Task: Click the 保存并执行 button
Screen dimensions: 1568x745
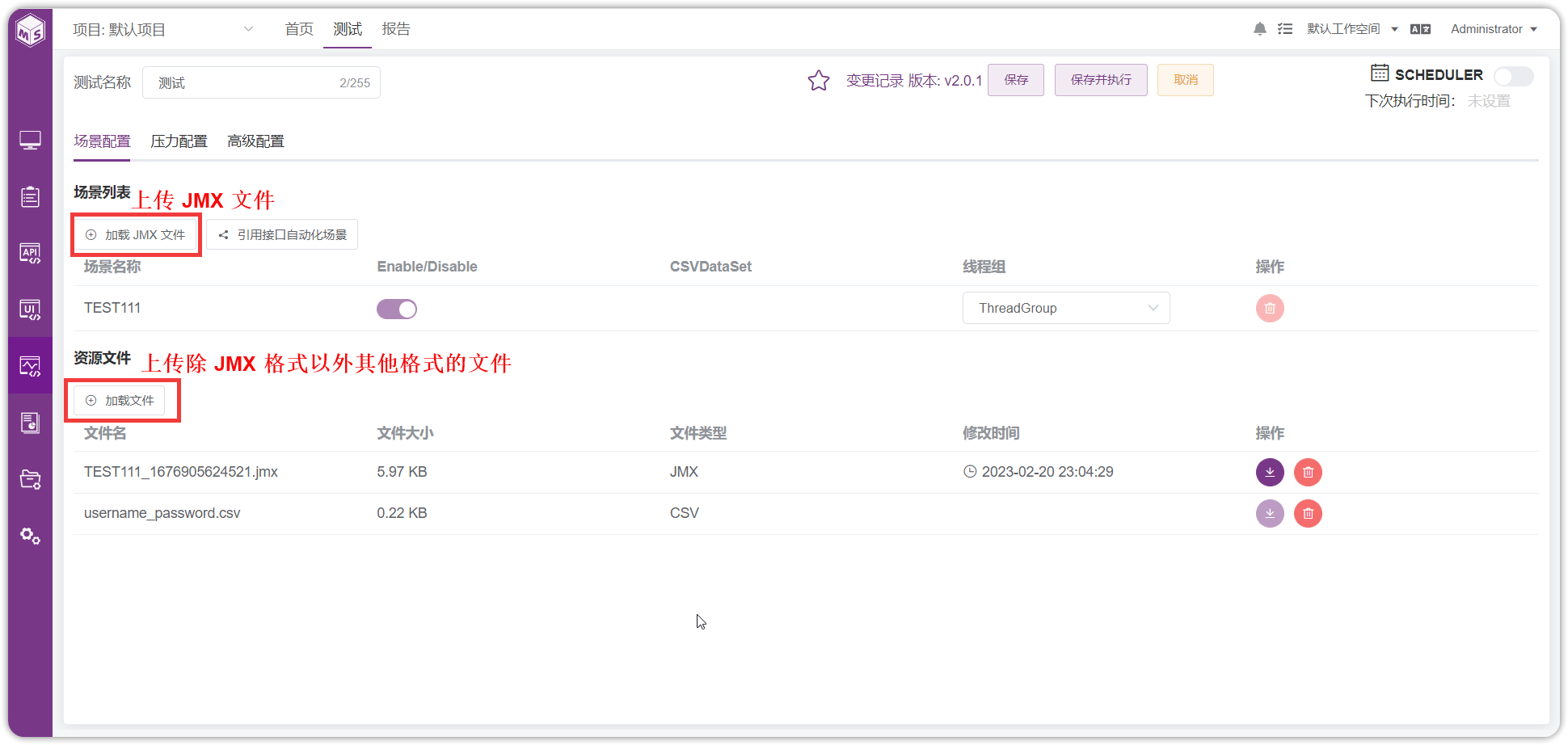Action: point(1101,80)
